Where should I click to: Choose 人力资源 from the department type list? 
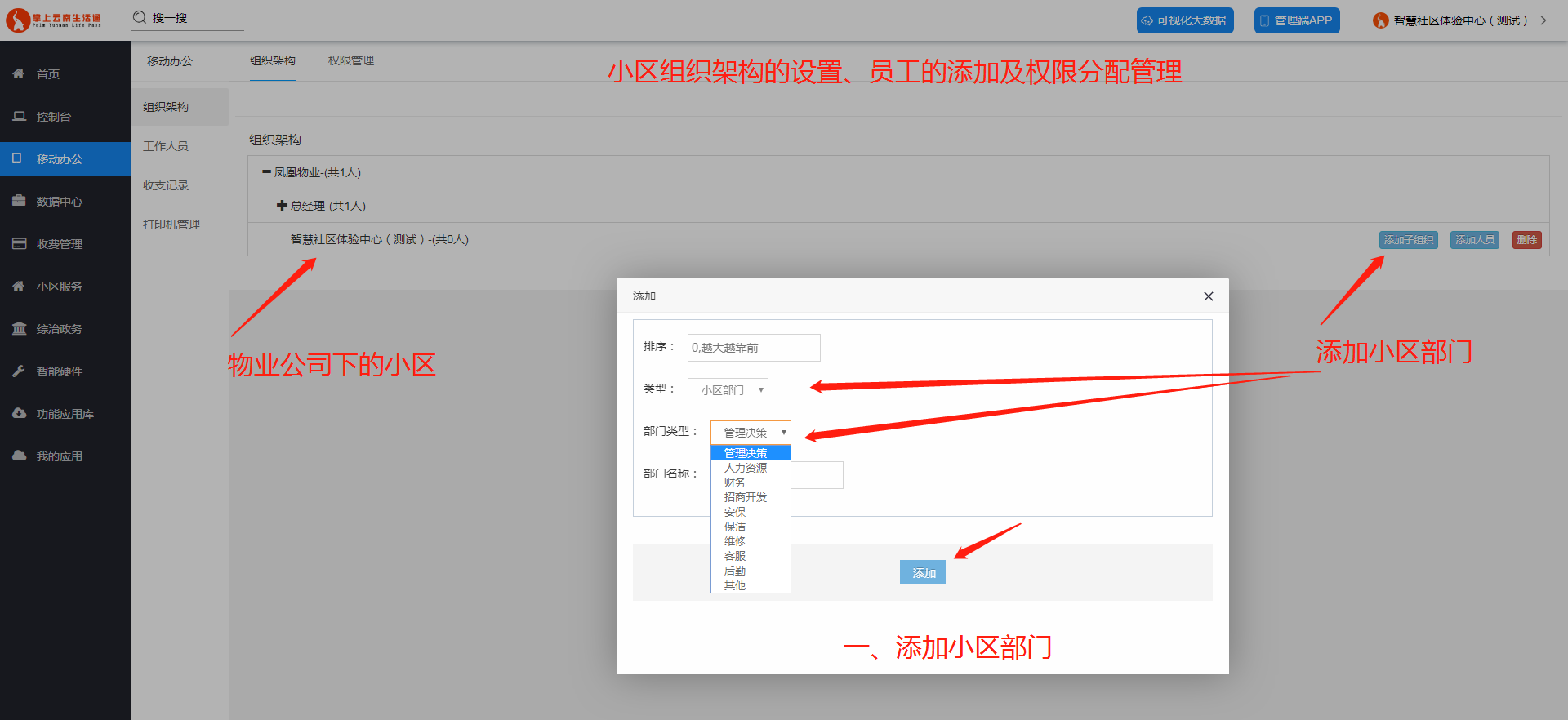tap(746, 468)
